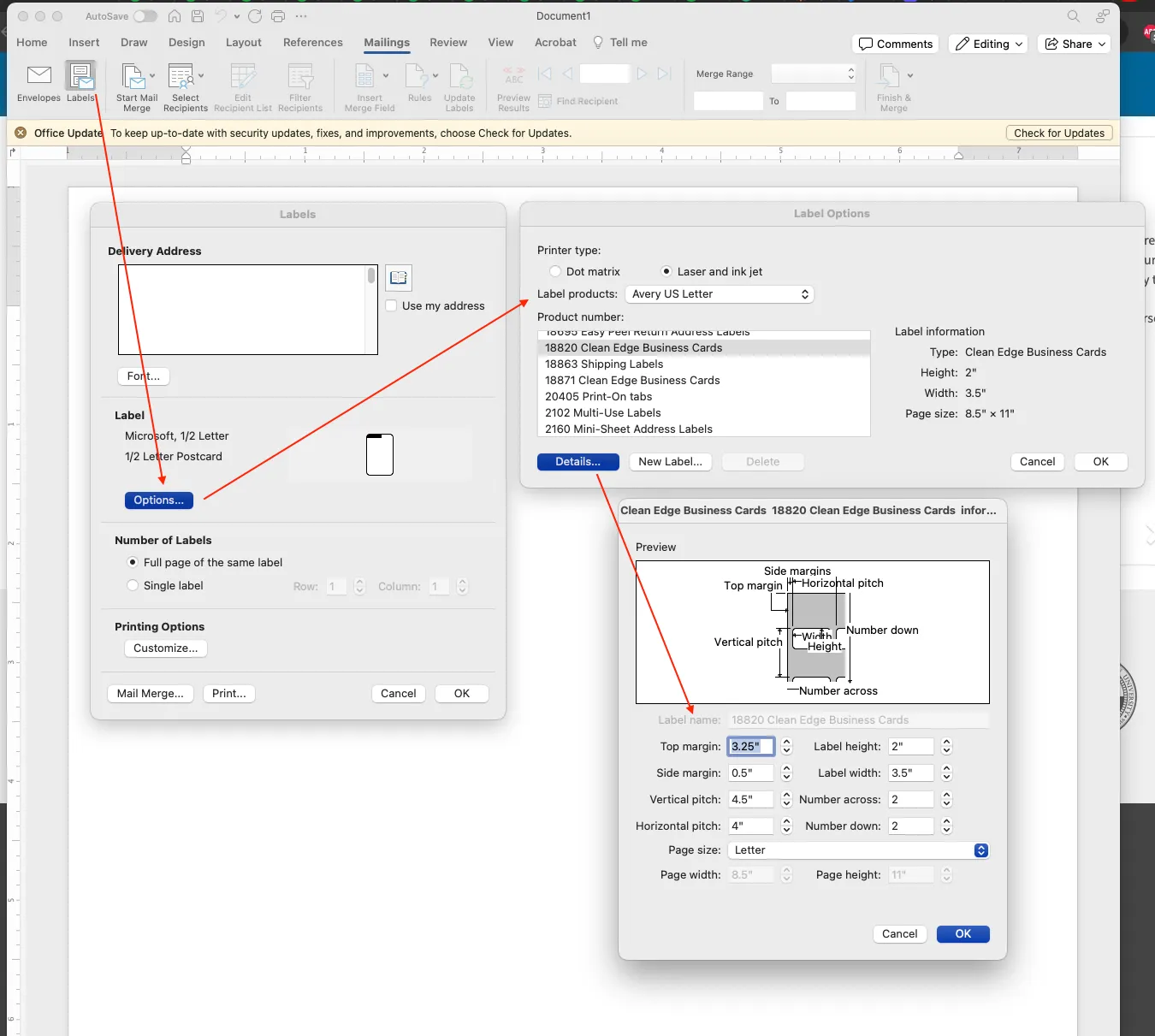Expand the Page size Letter dropdown
The height and width of the screenshot is (1036, 1155).
click(x=858, y=850)
